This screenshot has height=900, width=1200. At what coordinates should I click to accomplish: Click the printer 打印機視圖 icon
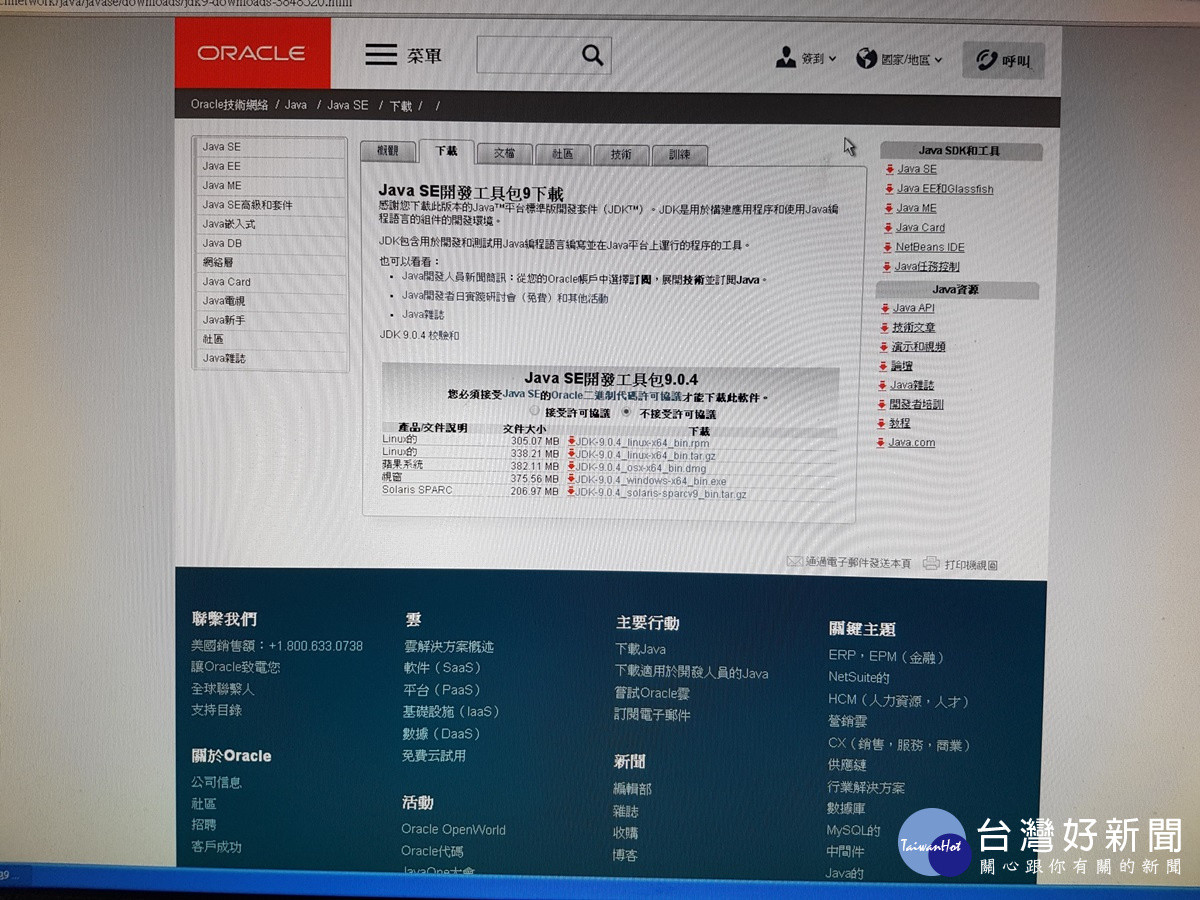click(x=931, y=564)
